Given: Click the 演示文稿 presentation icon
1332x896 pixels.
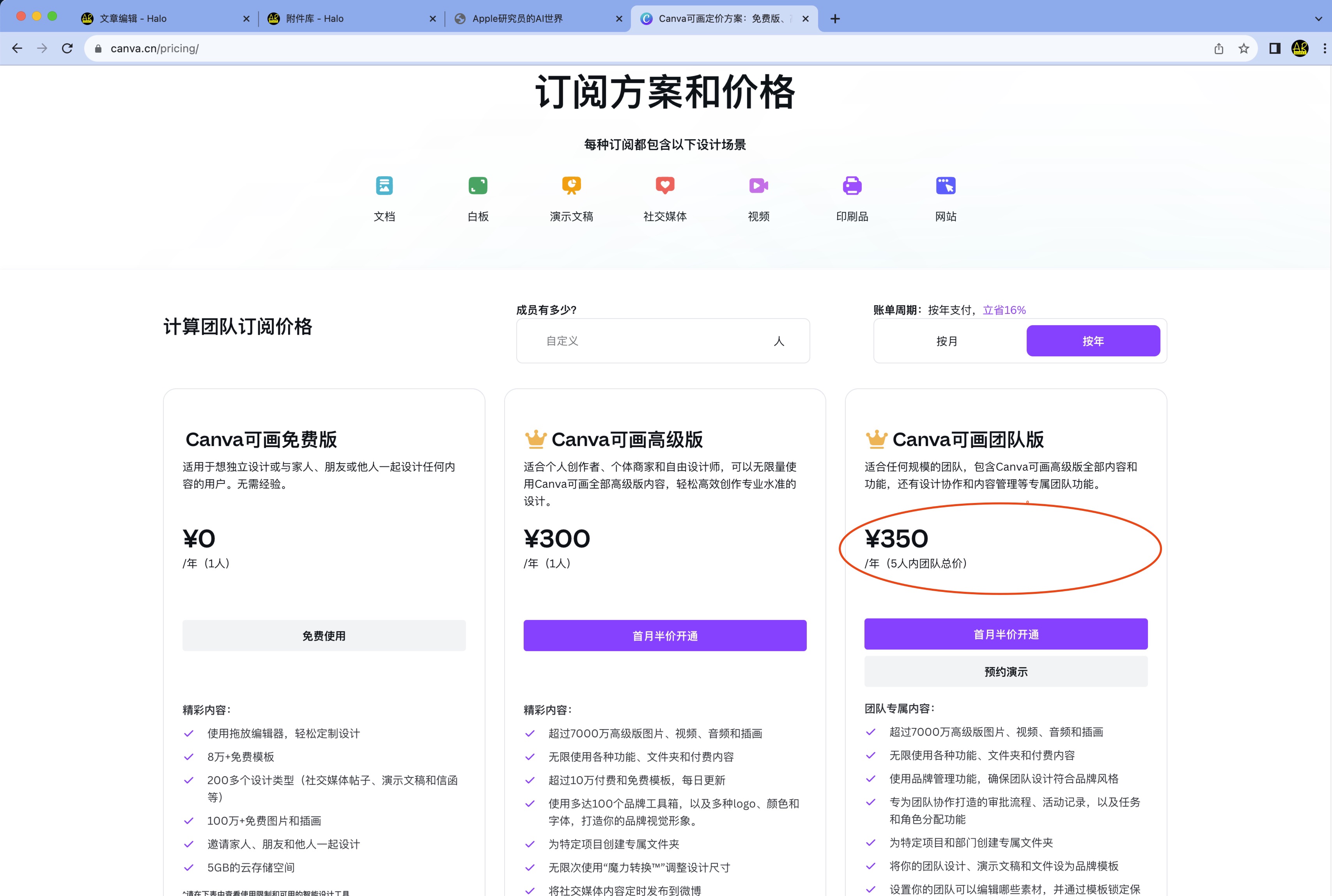Looking at the screenshot, I should pyautogui.click(x=571, y=186).
